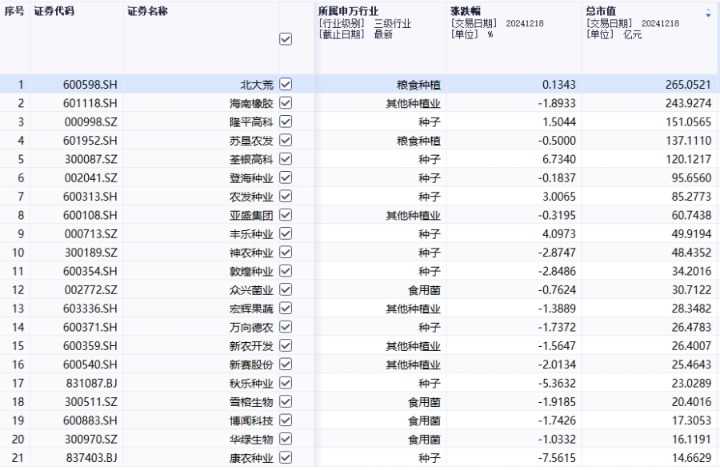The width and height of the screenshot is (720, 470).
Task: Toggle the checkbox next to 康农种业
Action: click(x=286, y=457)
